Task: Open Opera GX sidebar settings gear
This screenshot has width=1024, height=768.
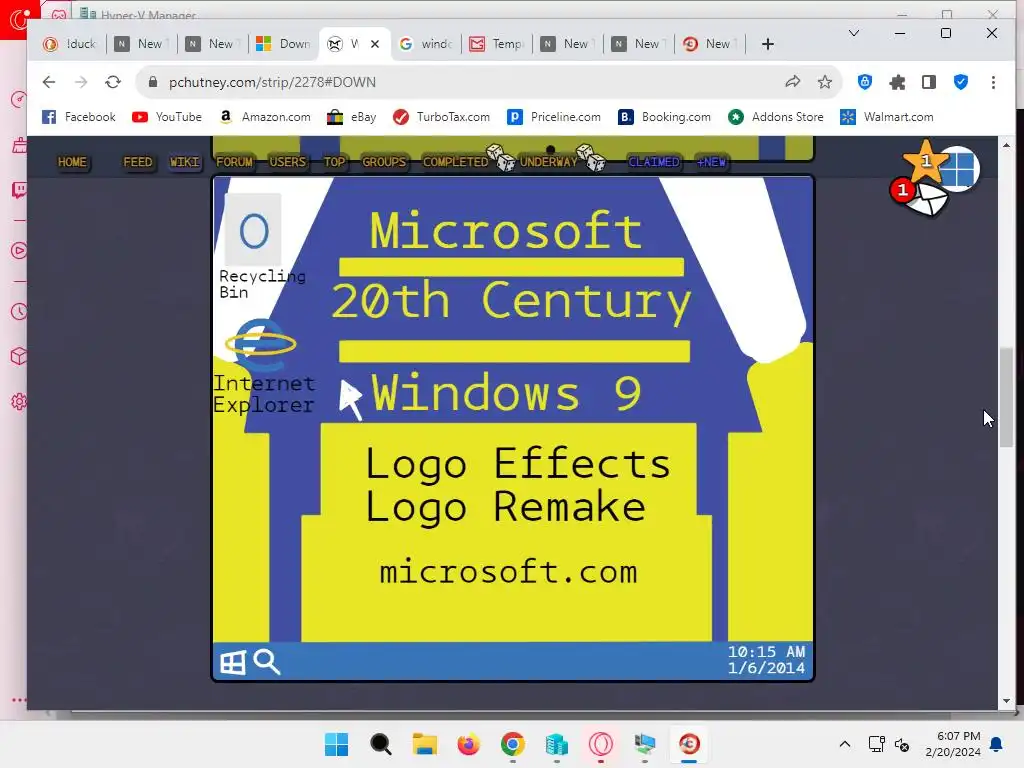Action: [19, 401]
